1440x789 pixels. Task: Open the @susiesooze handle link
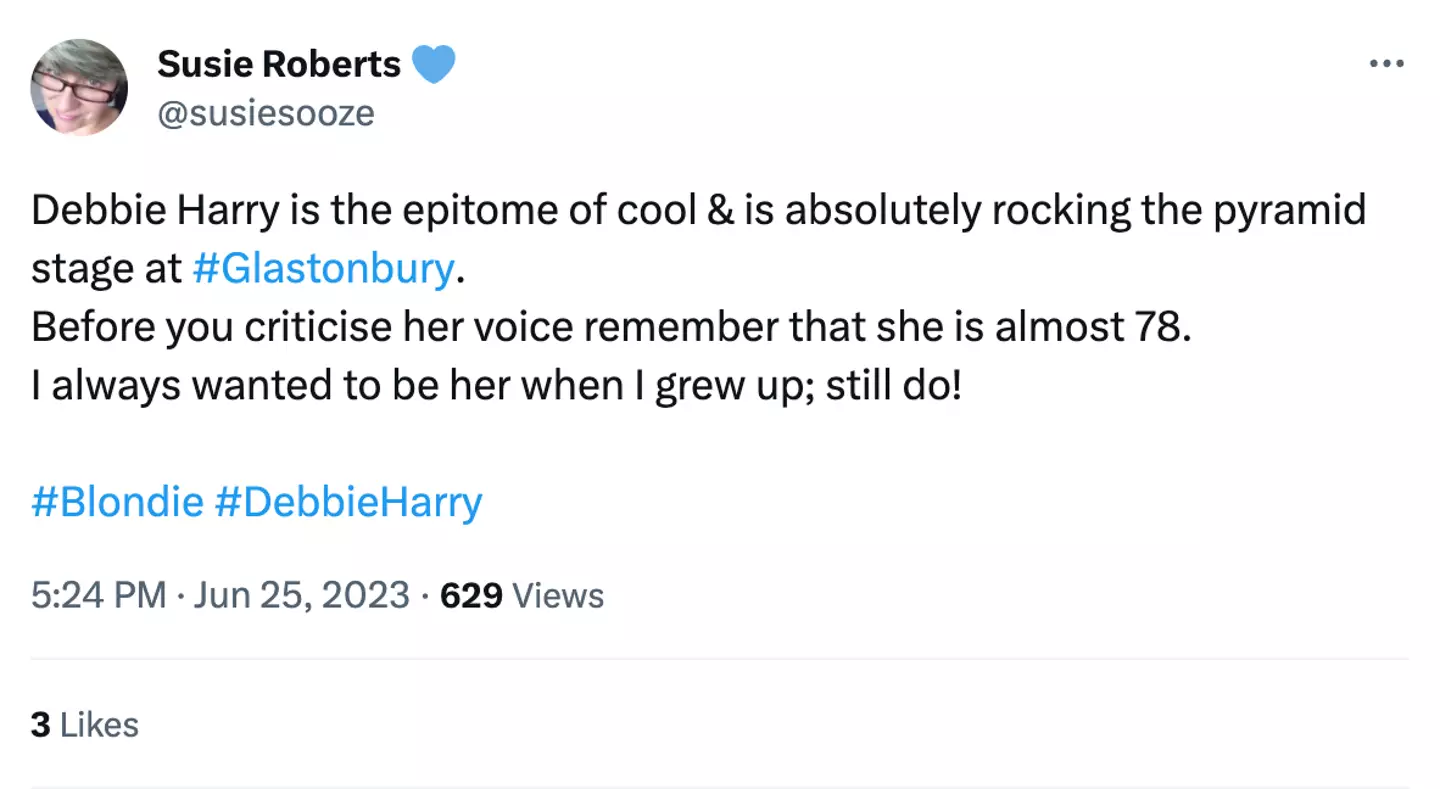click(x=265, y=113)
